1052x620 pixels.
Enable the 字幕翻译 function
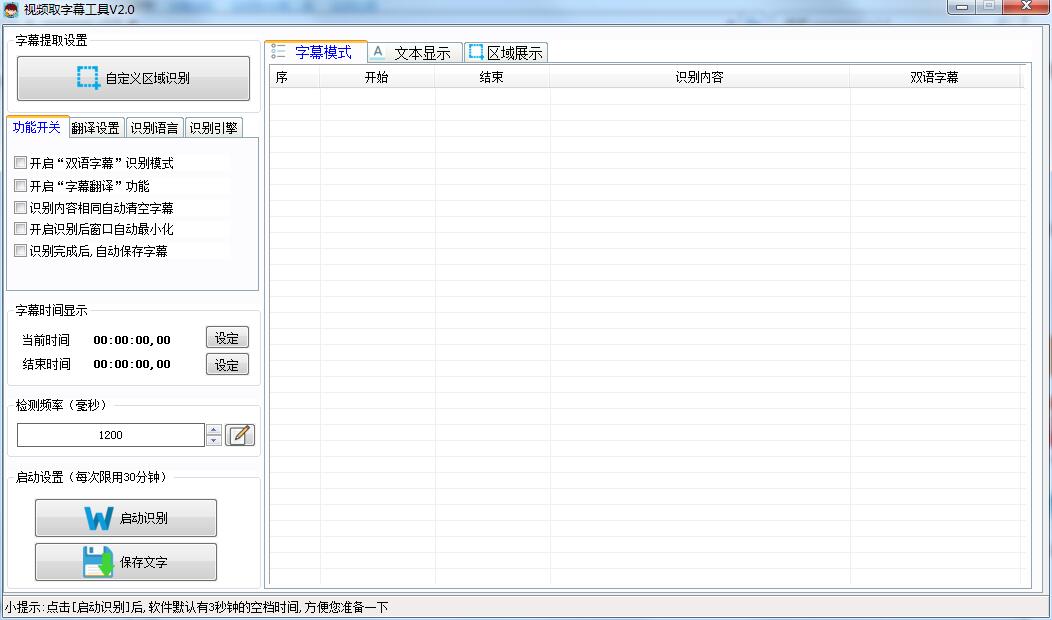click(x=19, y=185)
